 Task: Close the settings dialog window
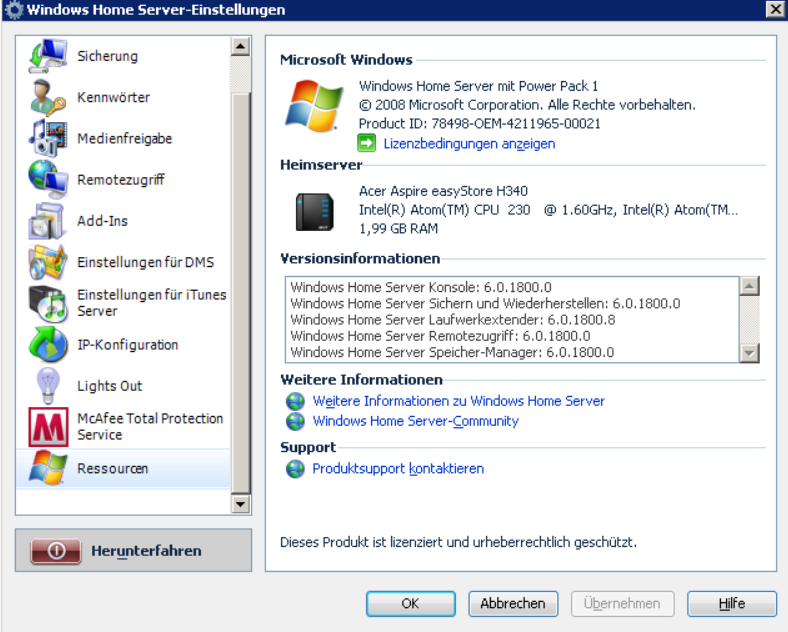(x=775, y=9)
